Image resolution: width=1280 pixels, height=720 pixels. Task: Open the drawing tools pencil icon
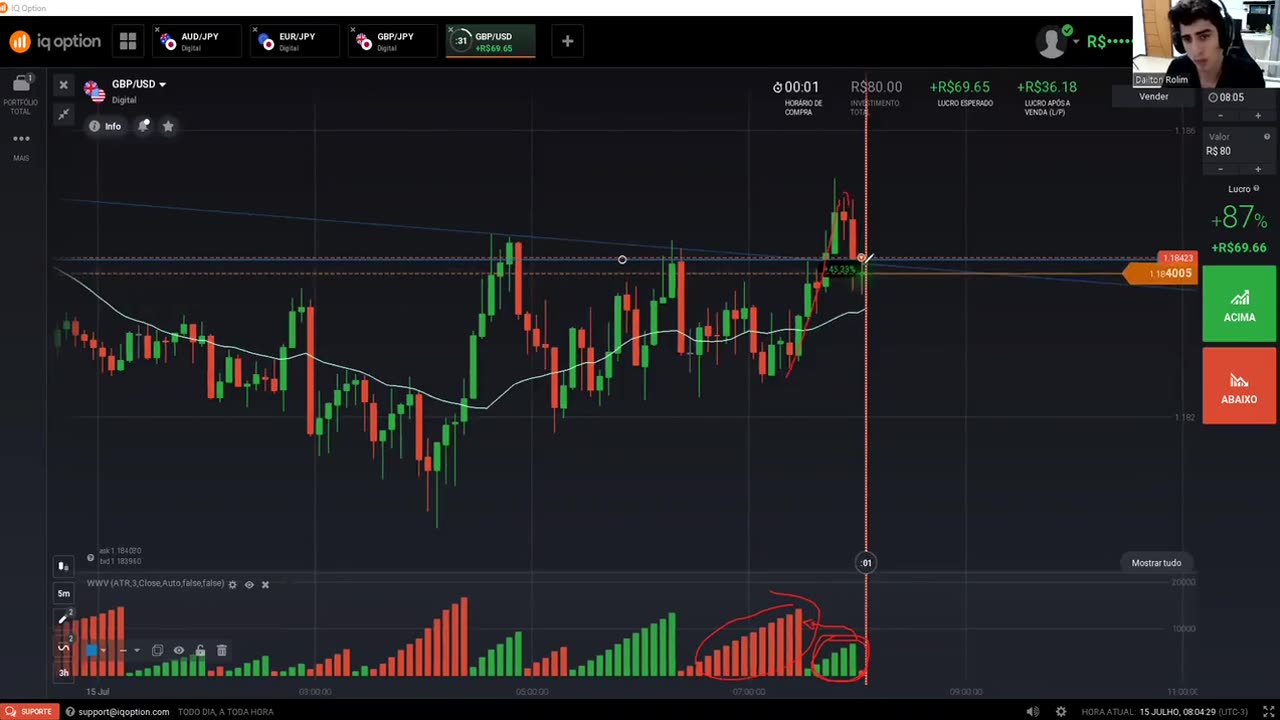point(63,620)
